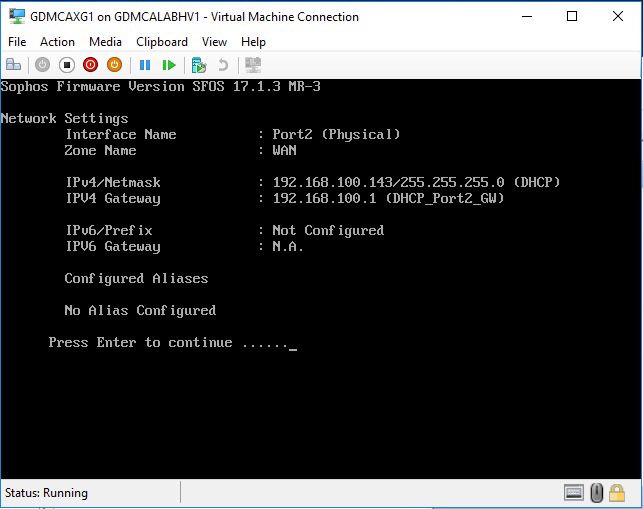
Task: Click the keyboard icon in status bar
Action: [574, 493]
